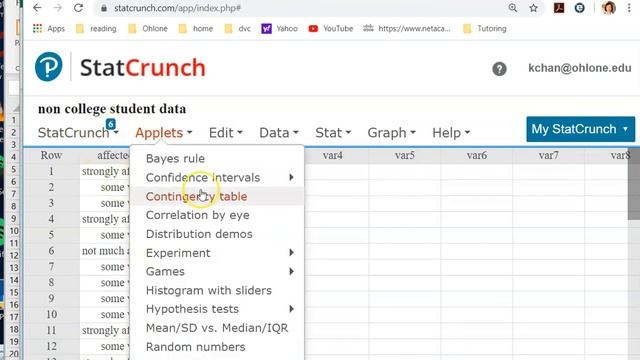
Task: Expand the Games submenu
Action: (217, 271)
